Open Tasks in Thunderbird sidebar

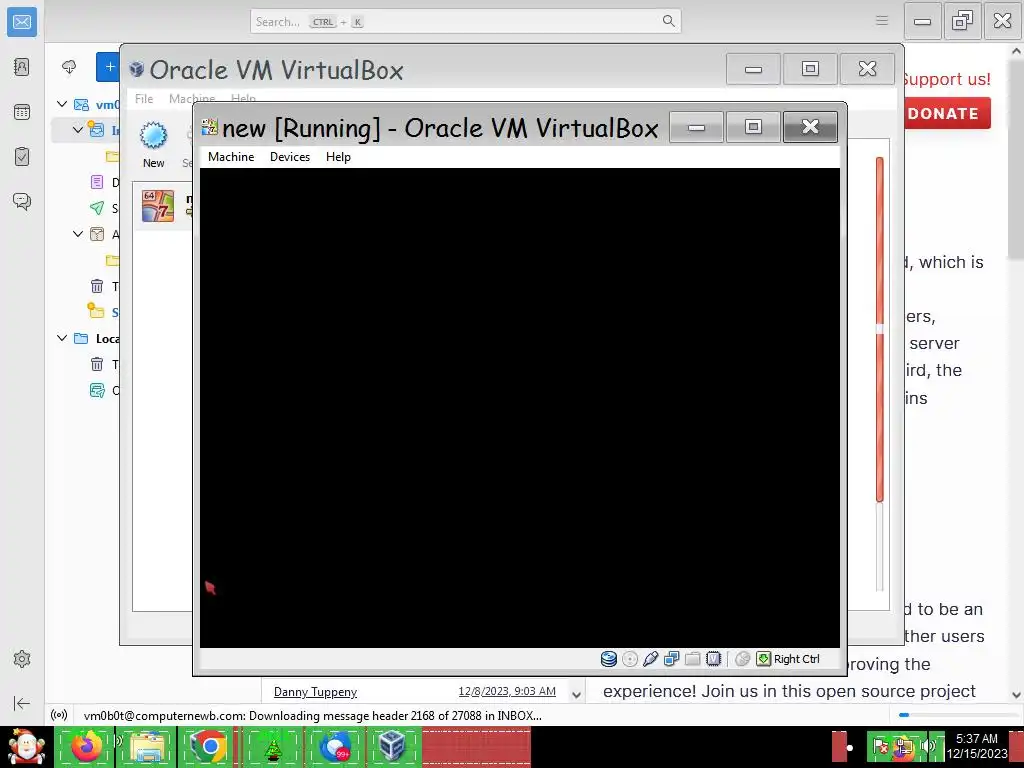pos(22,157)
